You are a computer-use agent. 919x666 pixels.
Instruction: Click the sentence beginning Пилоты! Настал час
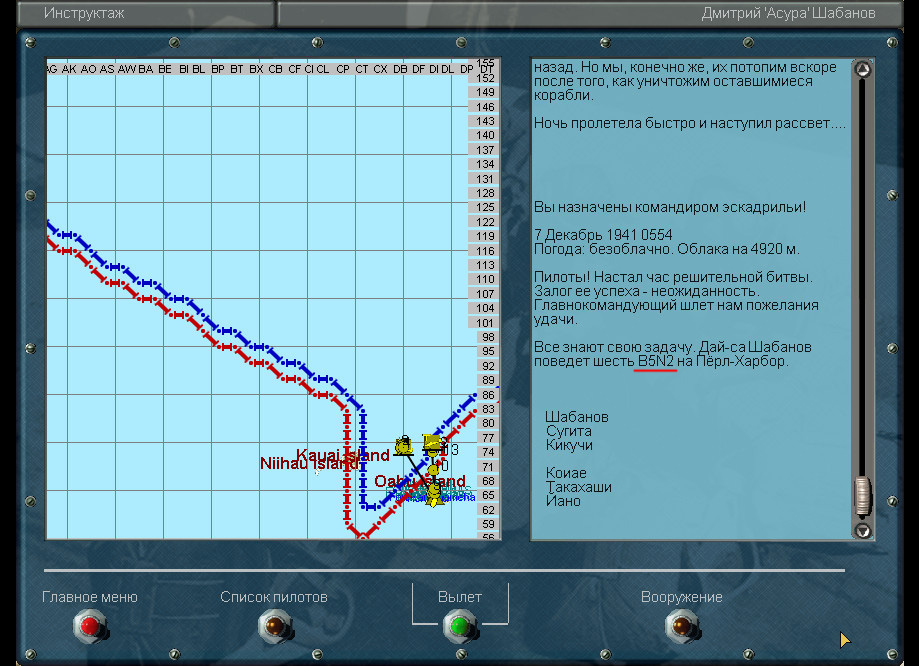(673, 277)
